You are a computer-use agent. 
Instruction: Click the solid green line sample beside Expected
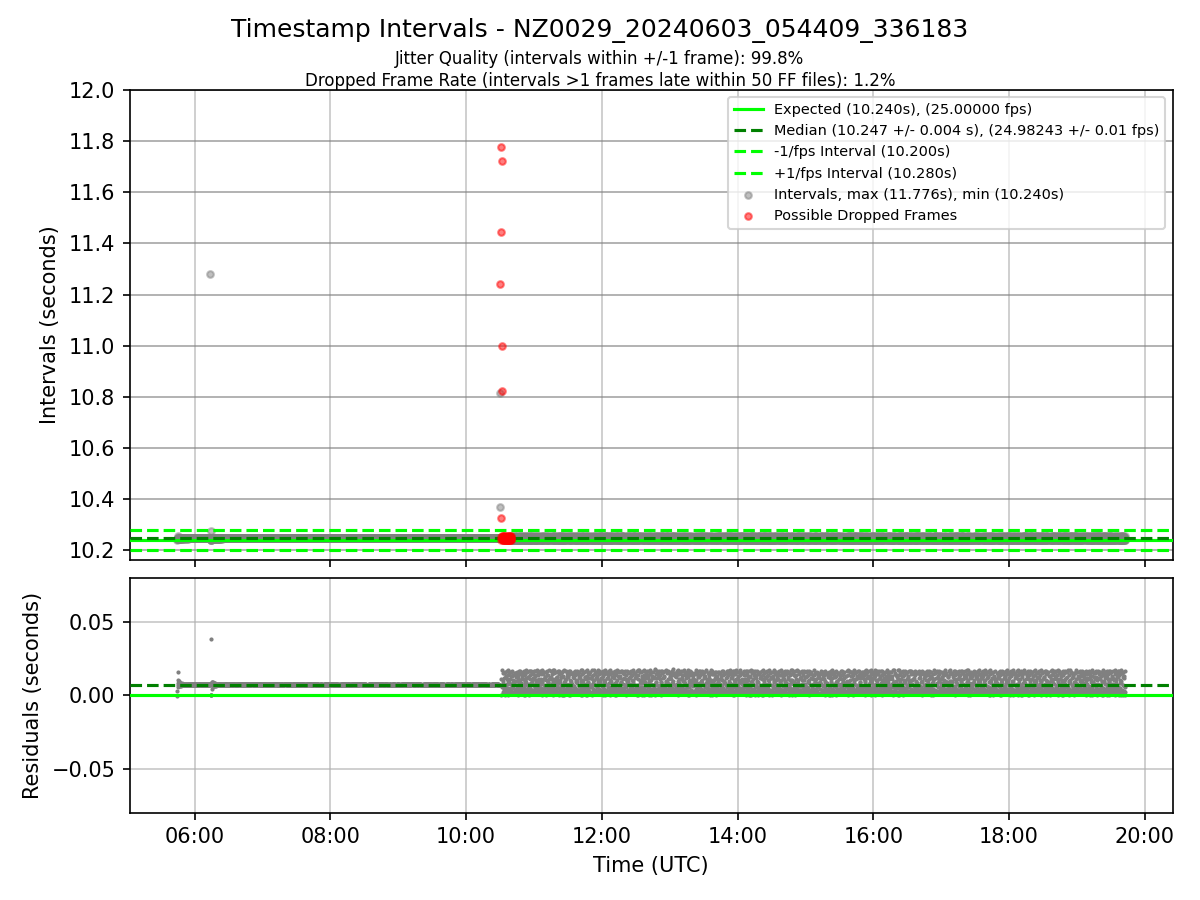[748, 109]
